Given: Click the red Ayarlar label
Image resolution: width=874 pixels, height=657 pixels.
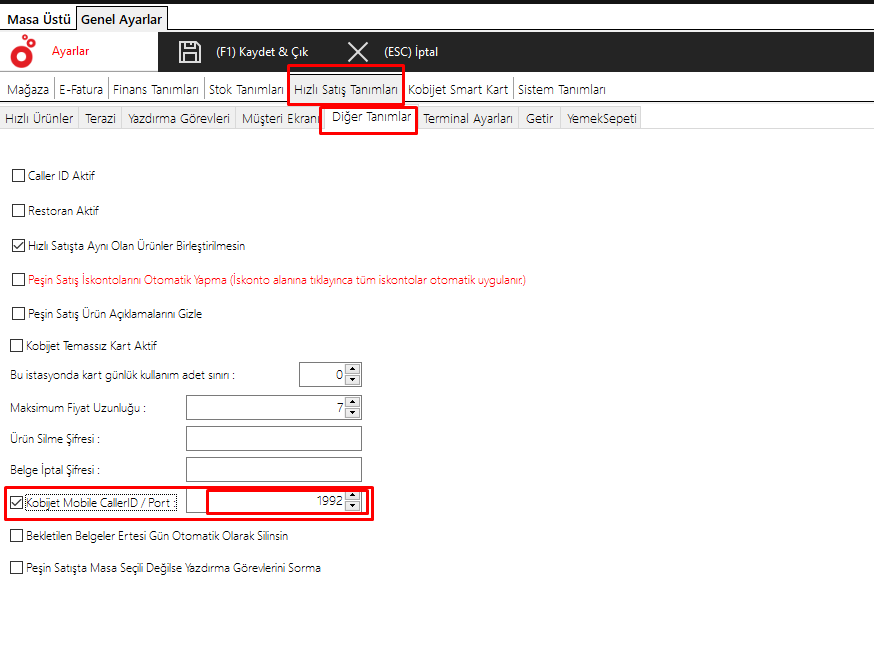Looking at the screenshot, I should click(70, 51).
